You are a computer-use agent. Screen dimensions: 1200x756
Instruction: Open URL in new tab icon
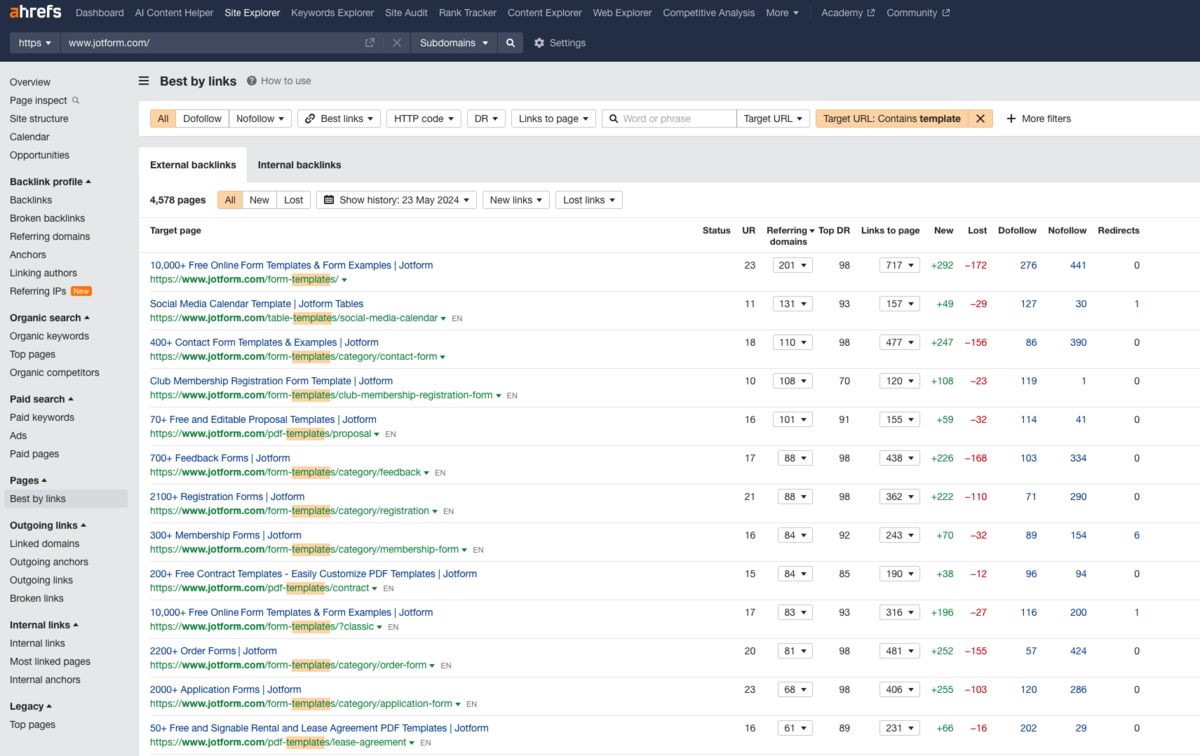click(370, 43)
